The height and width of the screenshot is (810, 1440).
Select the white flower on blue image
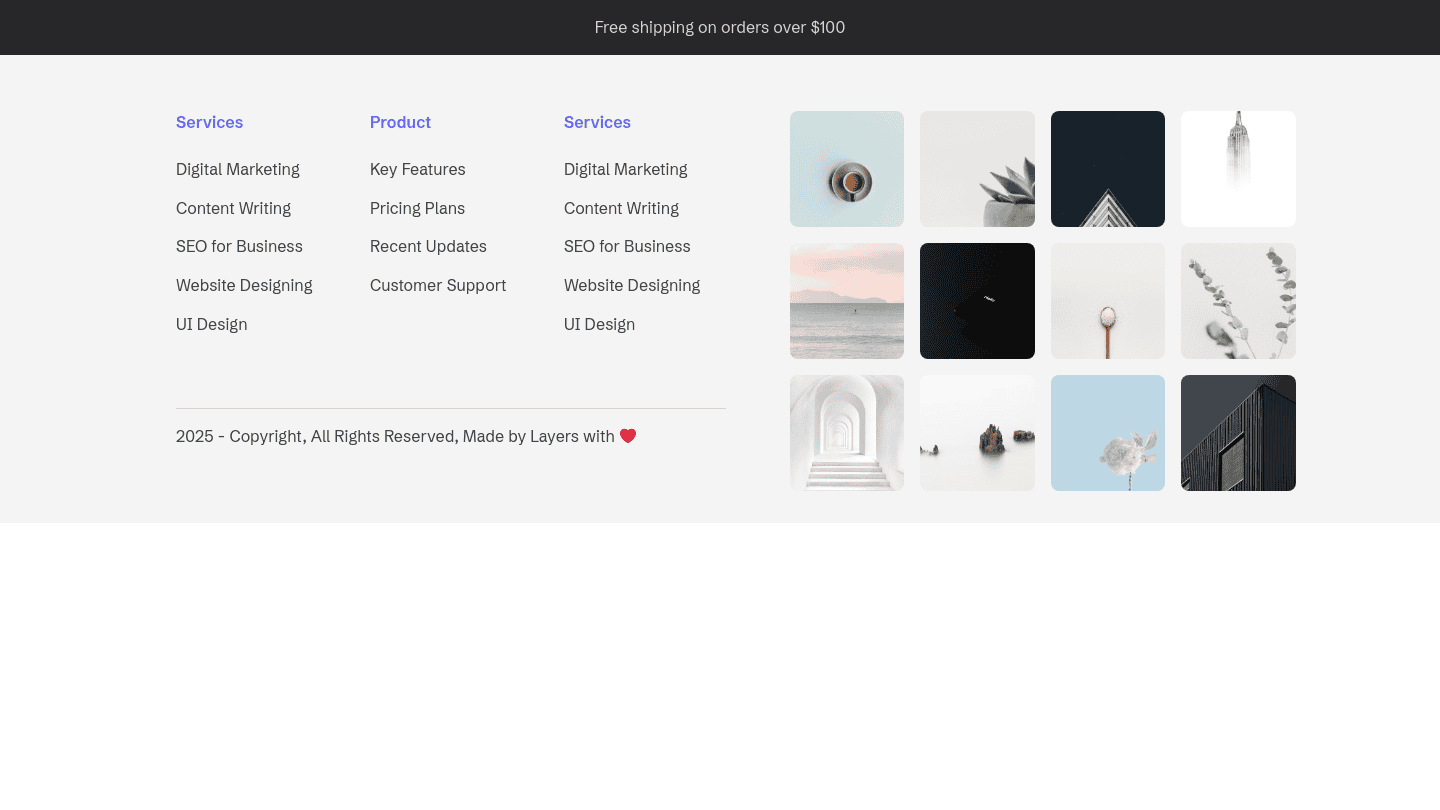[1108, 433]
